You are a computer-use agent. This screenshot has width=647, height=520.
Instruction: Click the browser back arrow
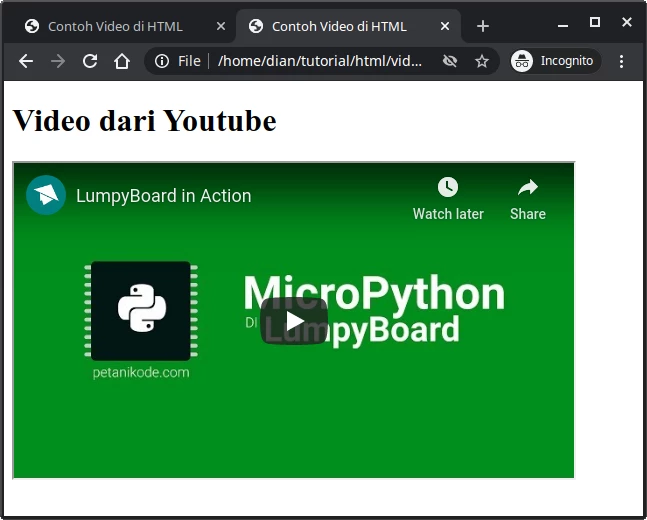[x=26, y=61]
